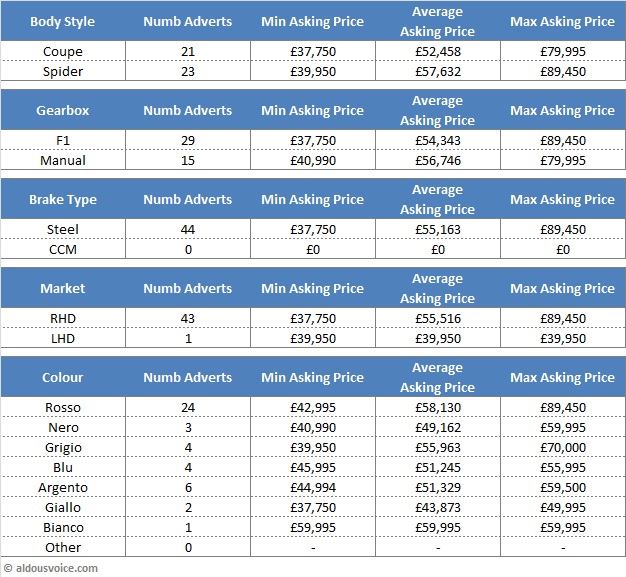This screenshot has width=626, height=577.
Task: Click the Grigio max price £70,000
Action: [562, 447]
